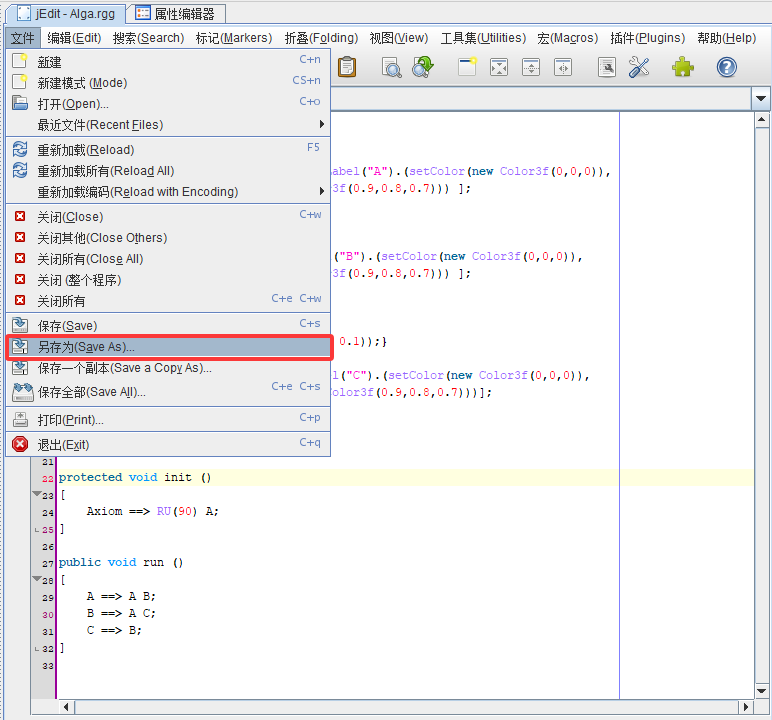Choose 关闭所有 with C+e C+w shortcut
772x720 pixels.
(x=169, y=300)
